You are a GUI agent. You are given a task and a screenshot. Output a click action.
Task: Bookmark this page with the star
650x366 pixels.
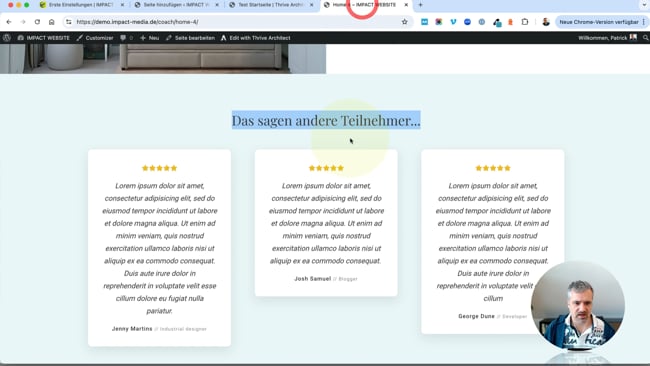click(405, 22)
